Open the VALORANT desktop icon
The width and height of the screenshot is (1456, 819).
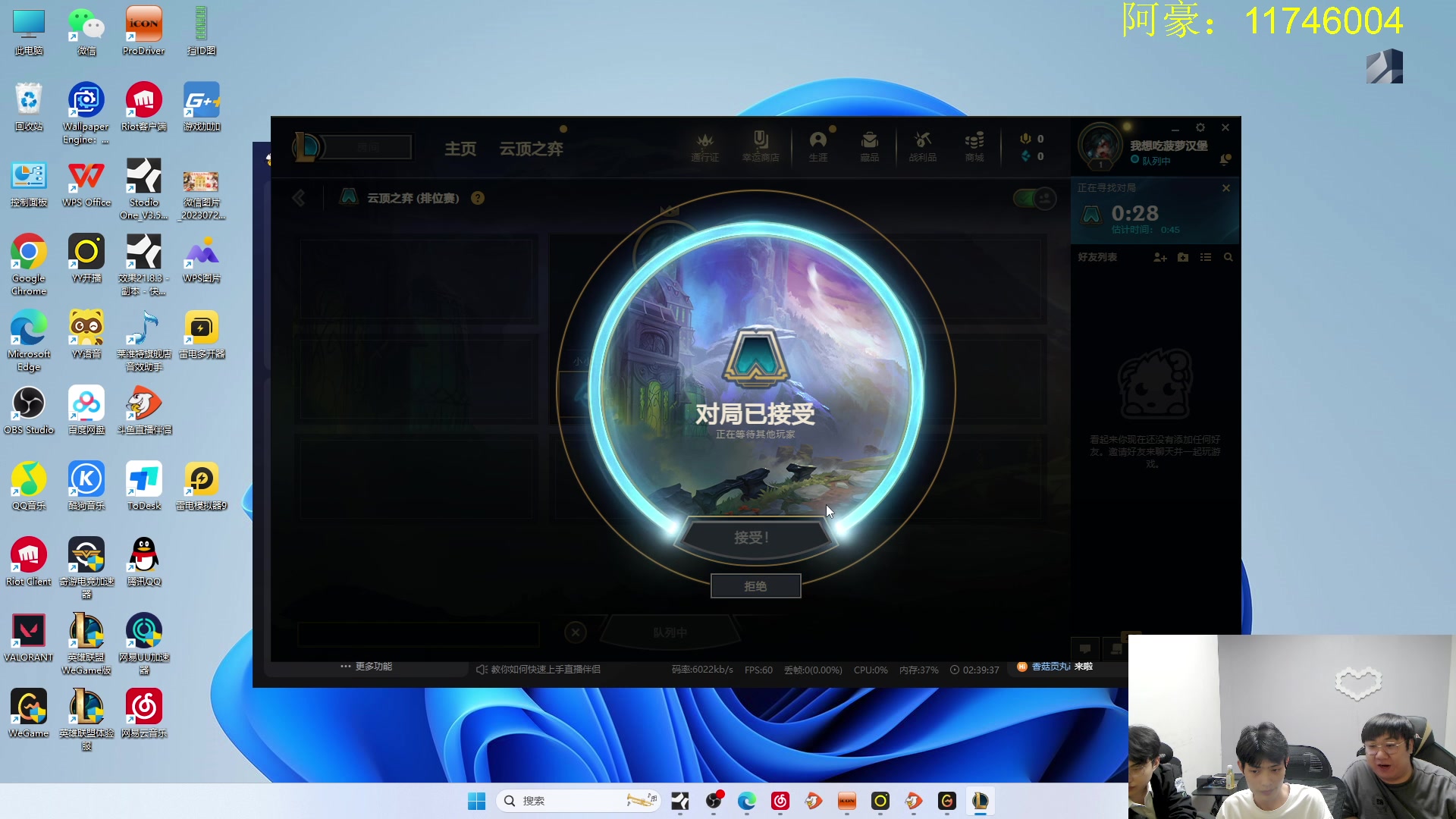pos(29,638)
